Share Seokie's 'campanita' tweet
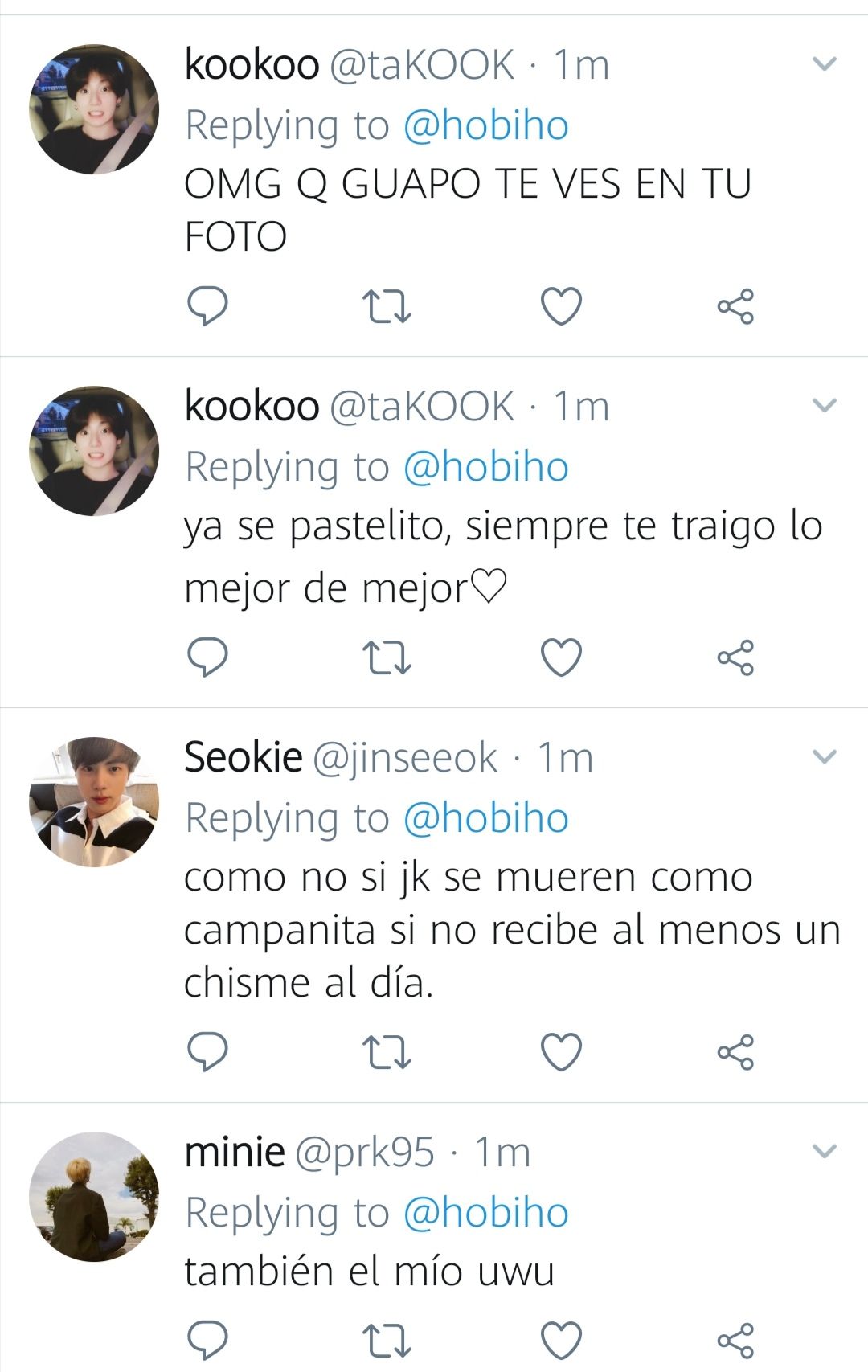The width and height of the screenshot is (868, 1372). click(x=735, y=1052)
